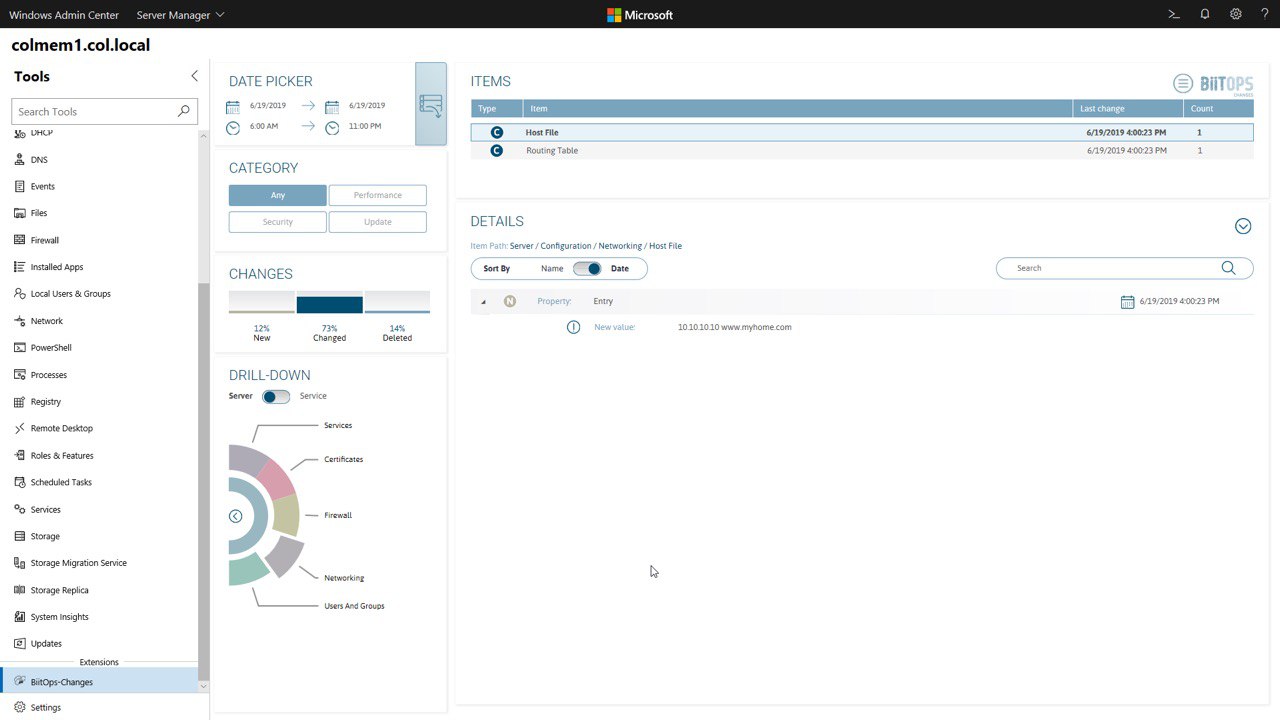
Task: Open help question mark icon
Action: coord(1265,14)
